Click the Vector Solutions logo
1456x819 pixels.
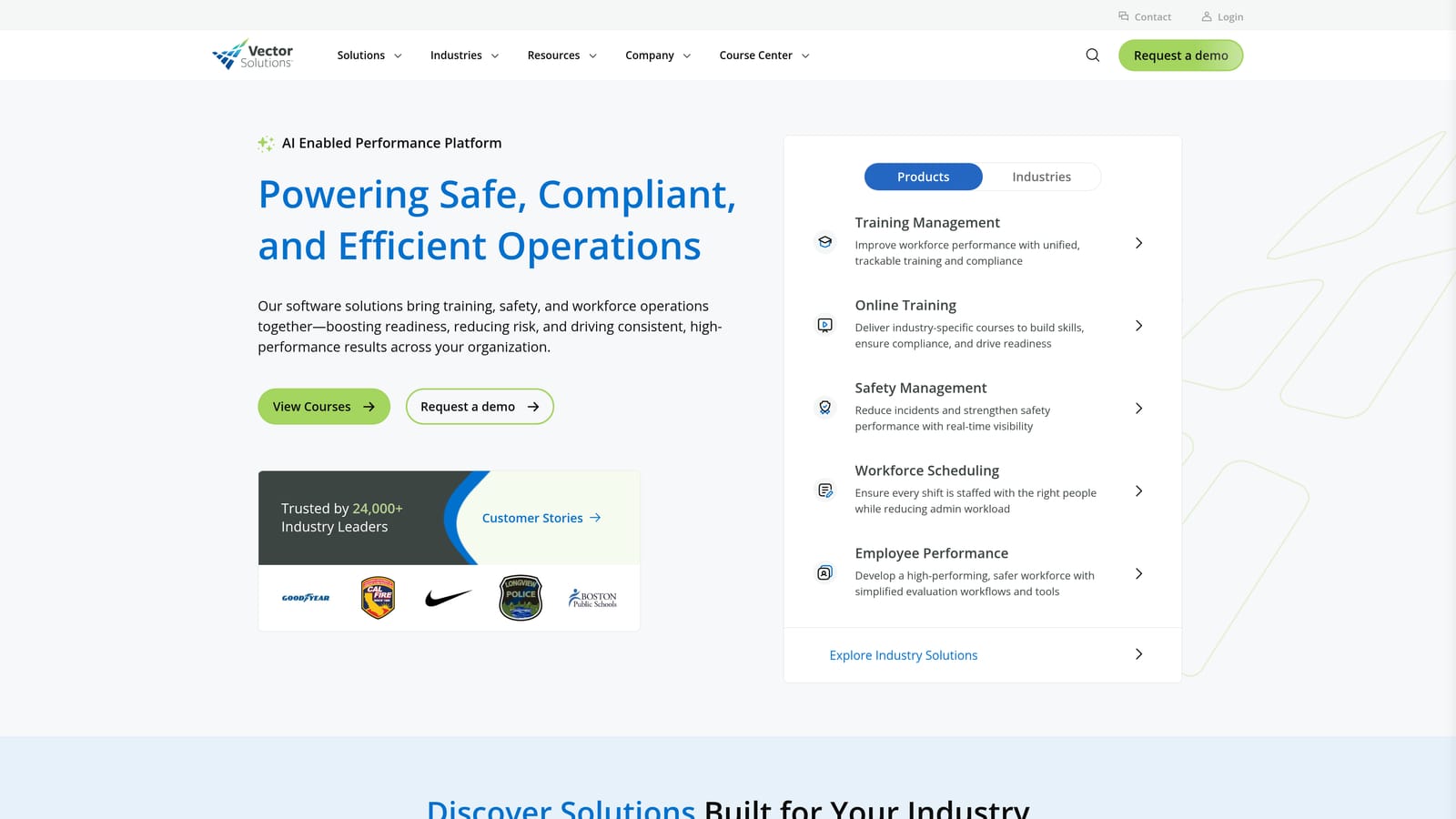click(x=252, y=55)
